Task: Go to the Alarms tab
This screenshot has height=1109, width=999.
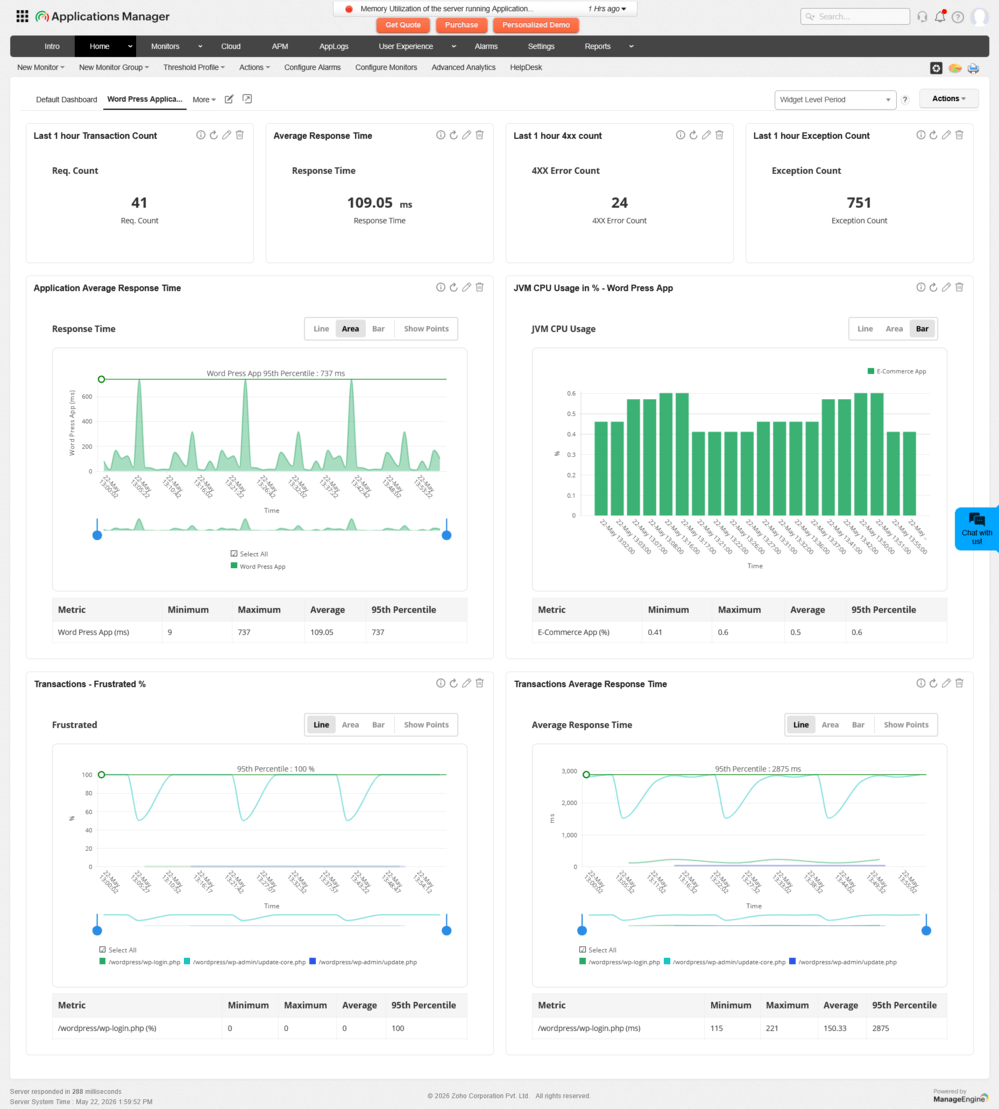Action: coord(486,47)
